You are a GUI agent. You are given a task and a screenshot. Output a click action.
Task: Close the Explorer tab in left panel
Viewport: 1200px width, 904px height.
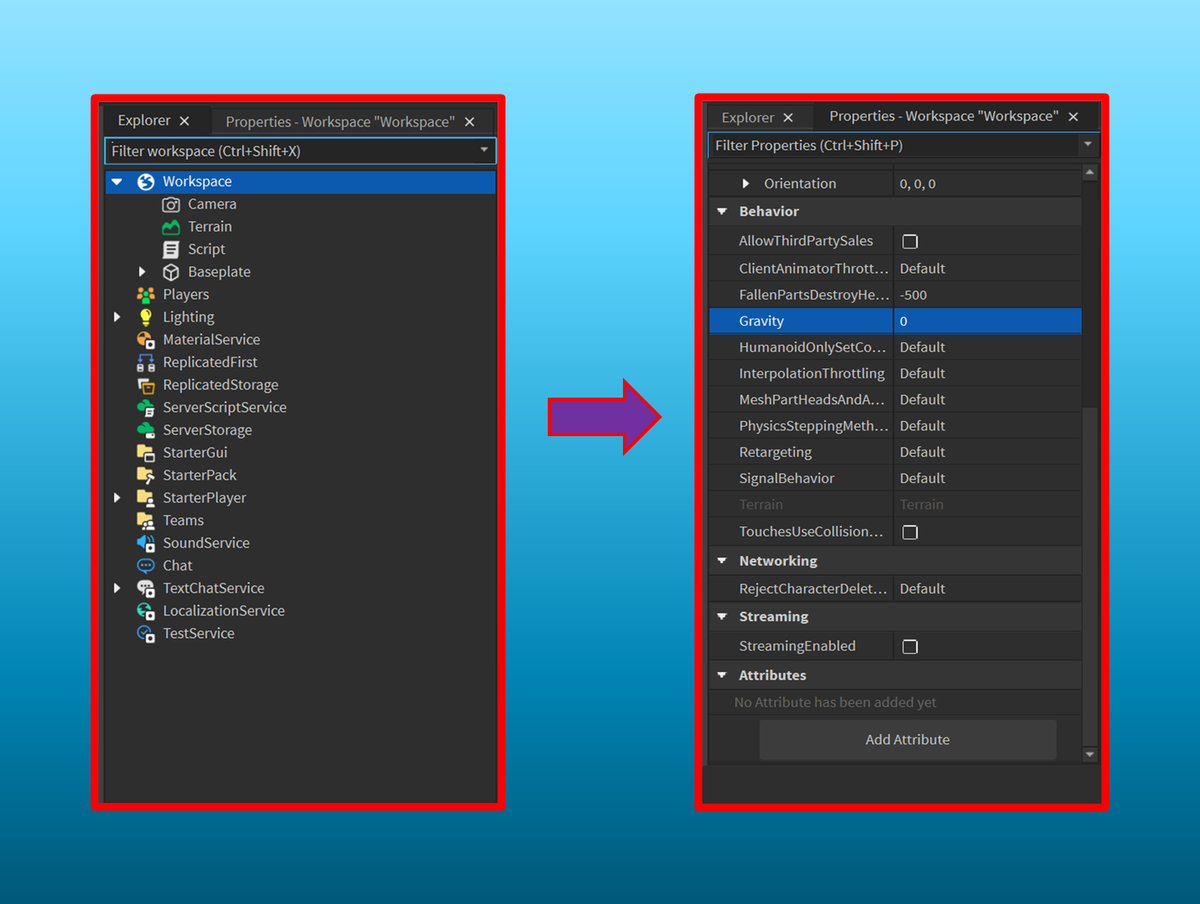click(184, 121)
